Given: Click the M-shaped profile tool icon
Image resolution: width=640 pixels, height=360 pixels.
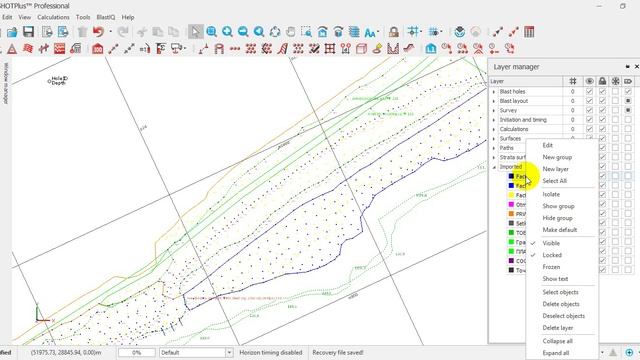Looking at the screenshot, I should tap(393, 49).
